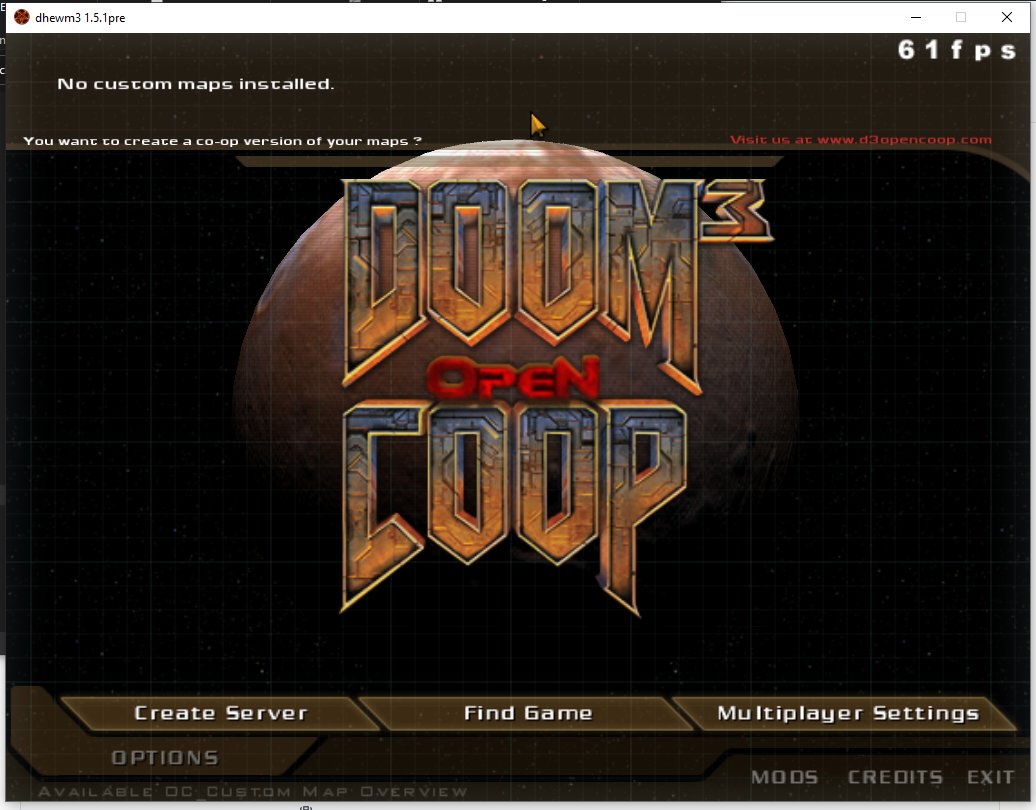
Task: Click the 'No custom maps installed.' text
Action: (x=196, y=84)
